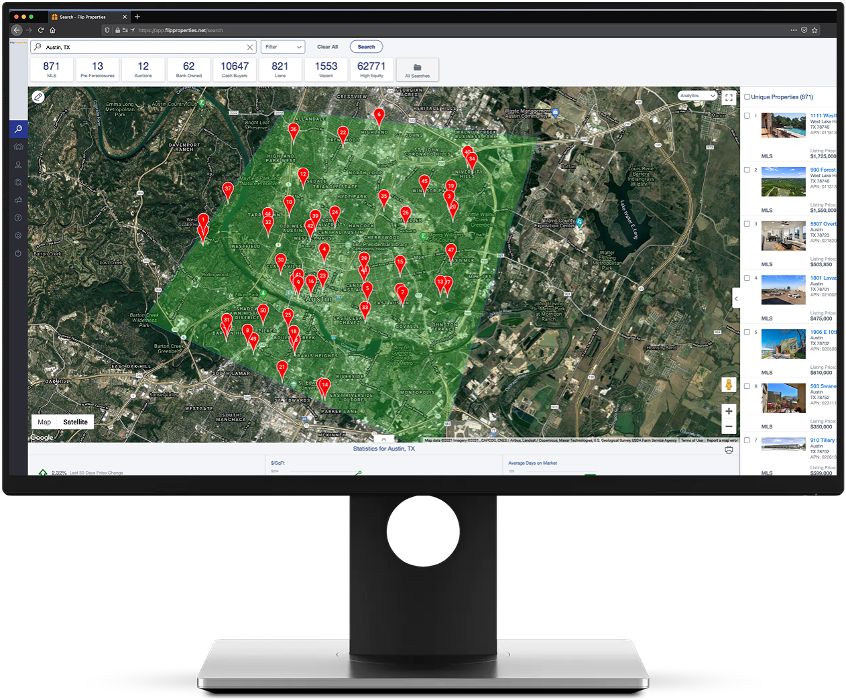
Task: Select the Search magnifier in left sidebar
Action: (x=18, y=129)
